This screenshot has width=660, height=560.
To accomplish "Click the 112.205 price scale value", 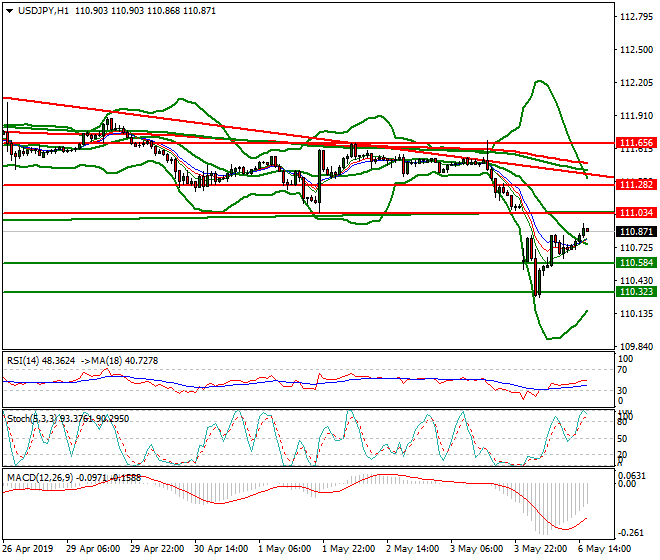I will tap(636, 83).
